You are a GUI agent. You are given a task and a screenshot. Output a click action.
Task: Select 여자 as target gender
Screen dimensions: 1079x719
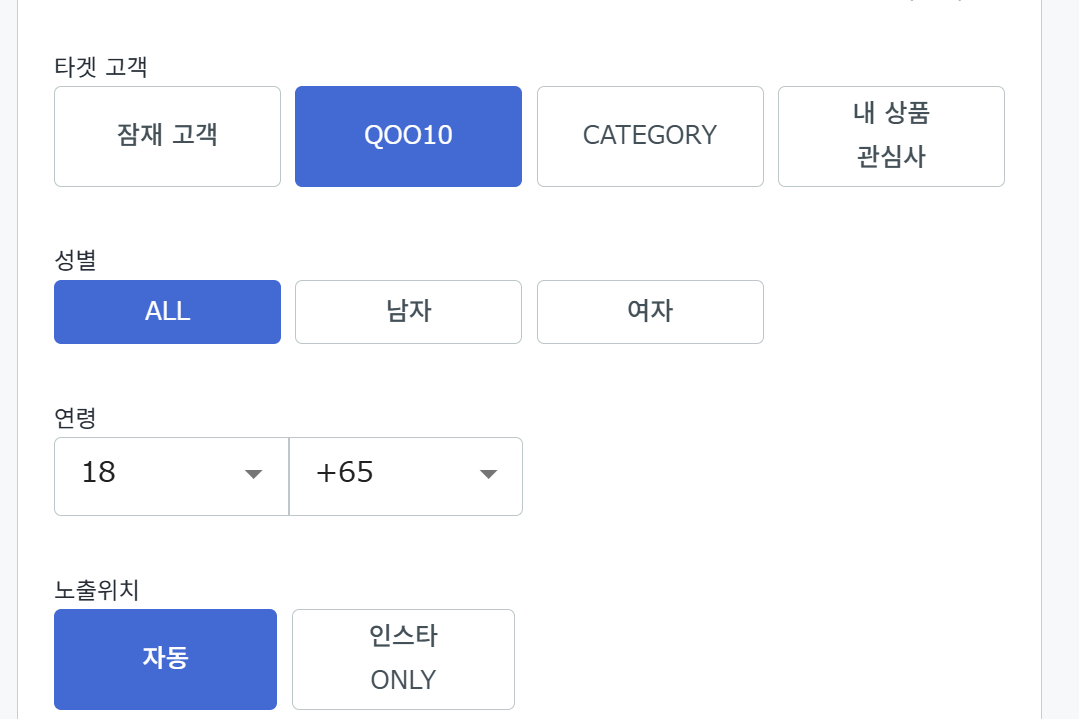tap(650, 311)
